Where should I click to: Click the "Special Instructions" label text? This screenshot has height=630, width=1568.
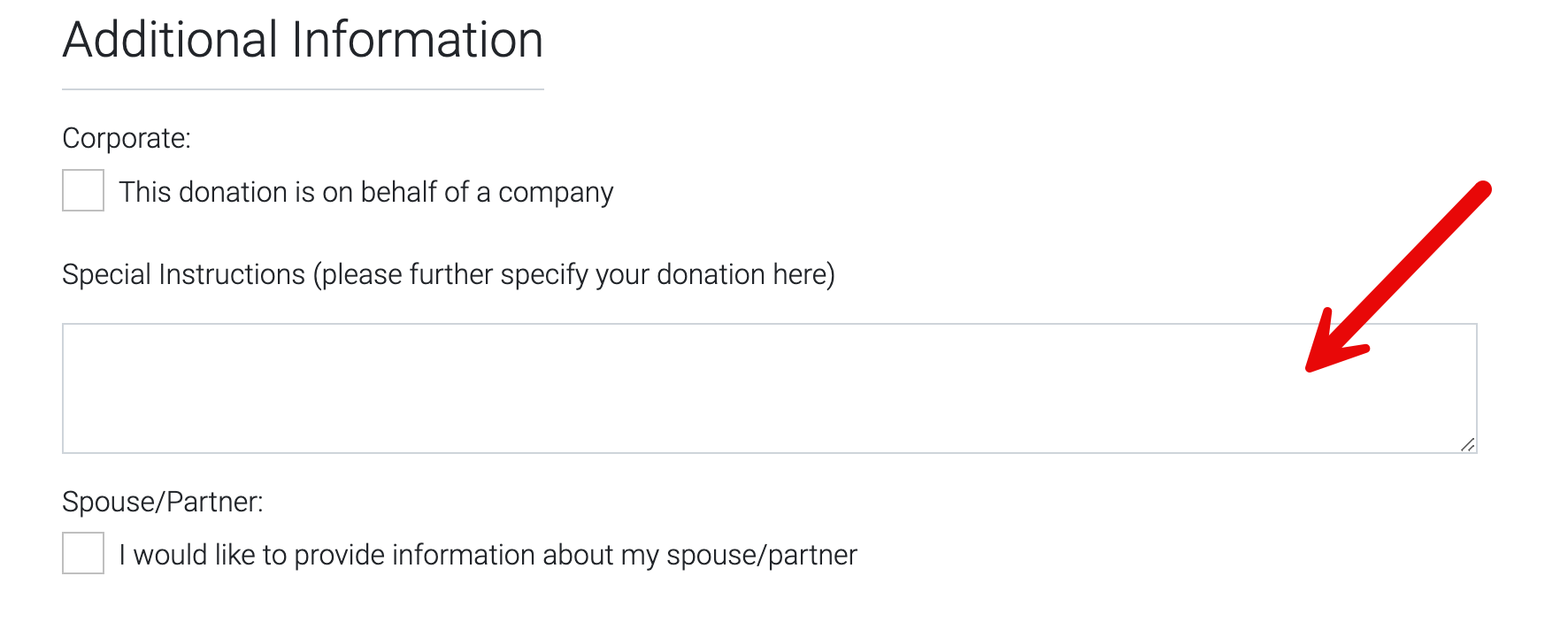(x=183, y=274)
